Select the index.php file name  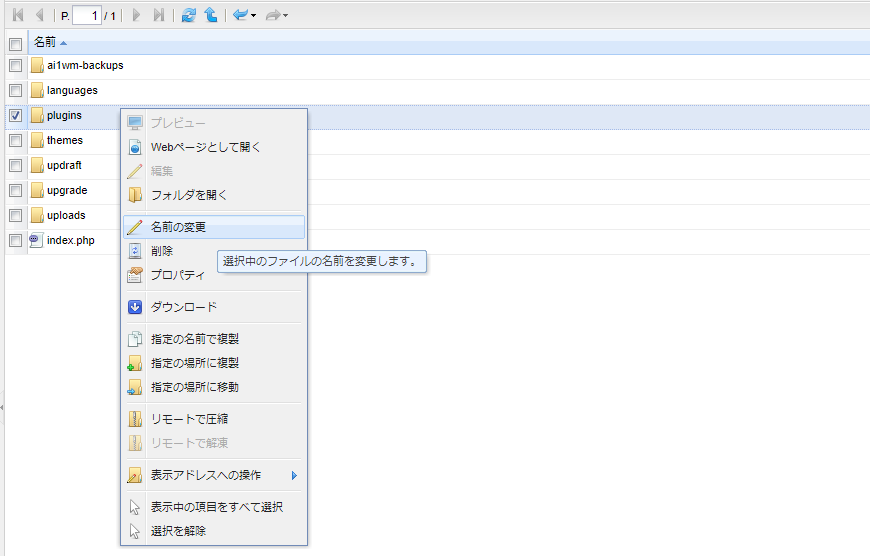click(x=70, y=240)
